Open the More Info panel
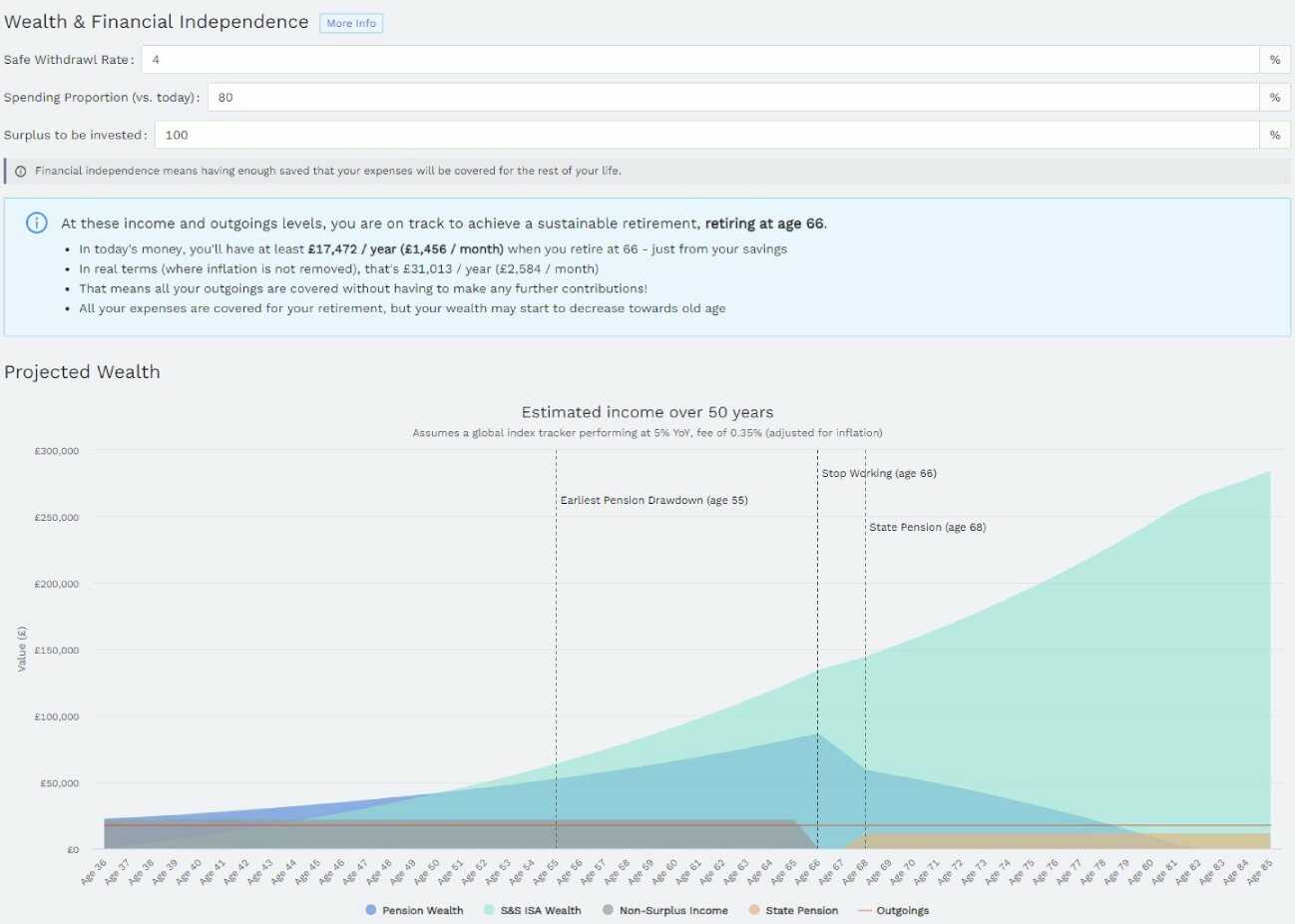 (x=350, y=22)
